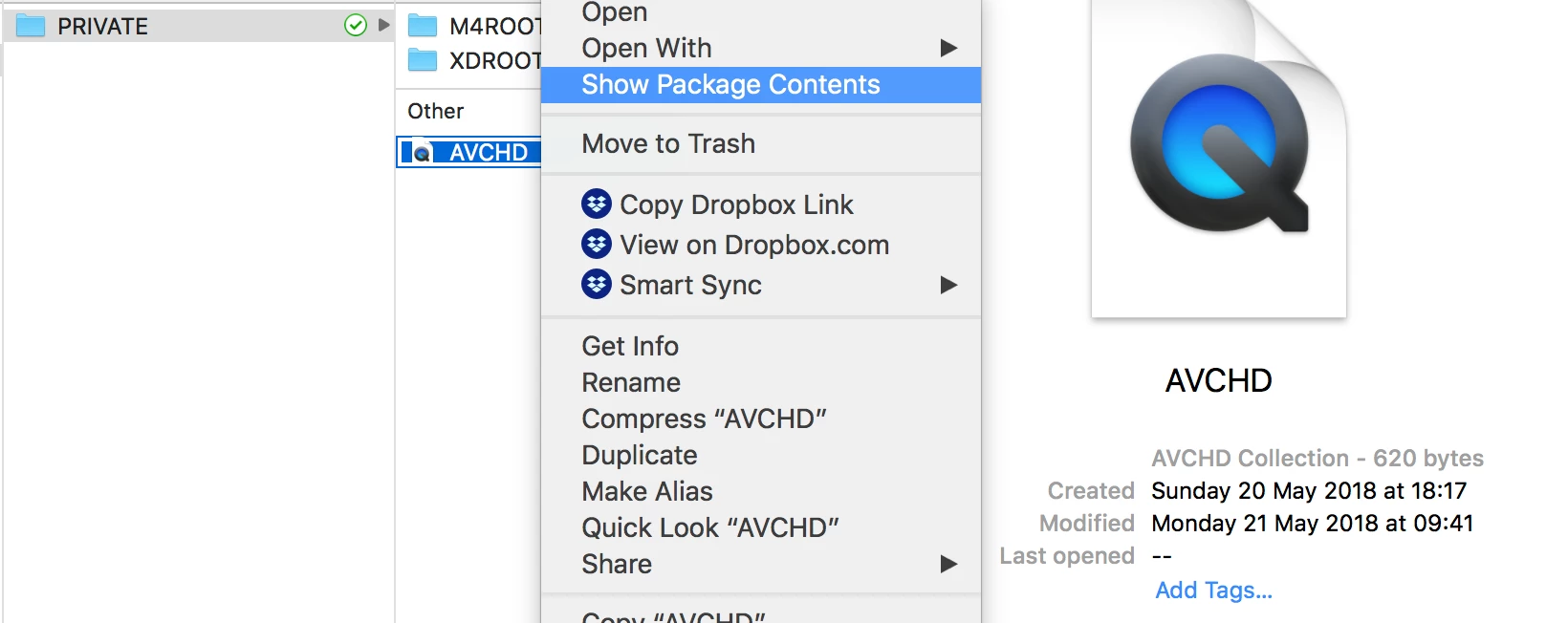Choose Make Alias
1568x623 pixels.
[x=761, y=491]
